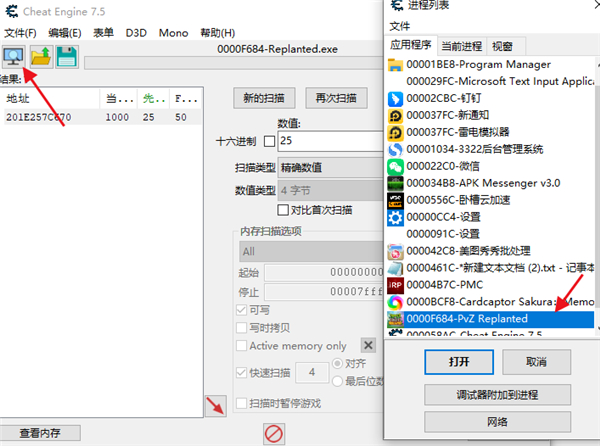The image size is (600, 446).
Task: Click the 再次扫描 button
Action: 336,98
